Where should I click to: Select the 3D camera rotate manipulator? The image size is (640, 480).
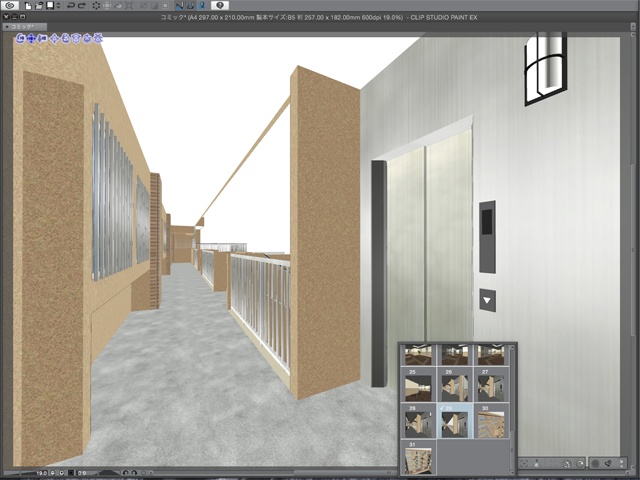pyautogui.click(x=20, y=39)
